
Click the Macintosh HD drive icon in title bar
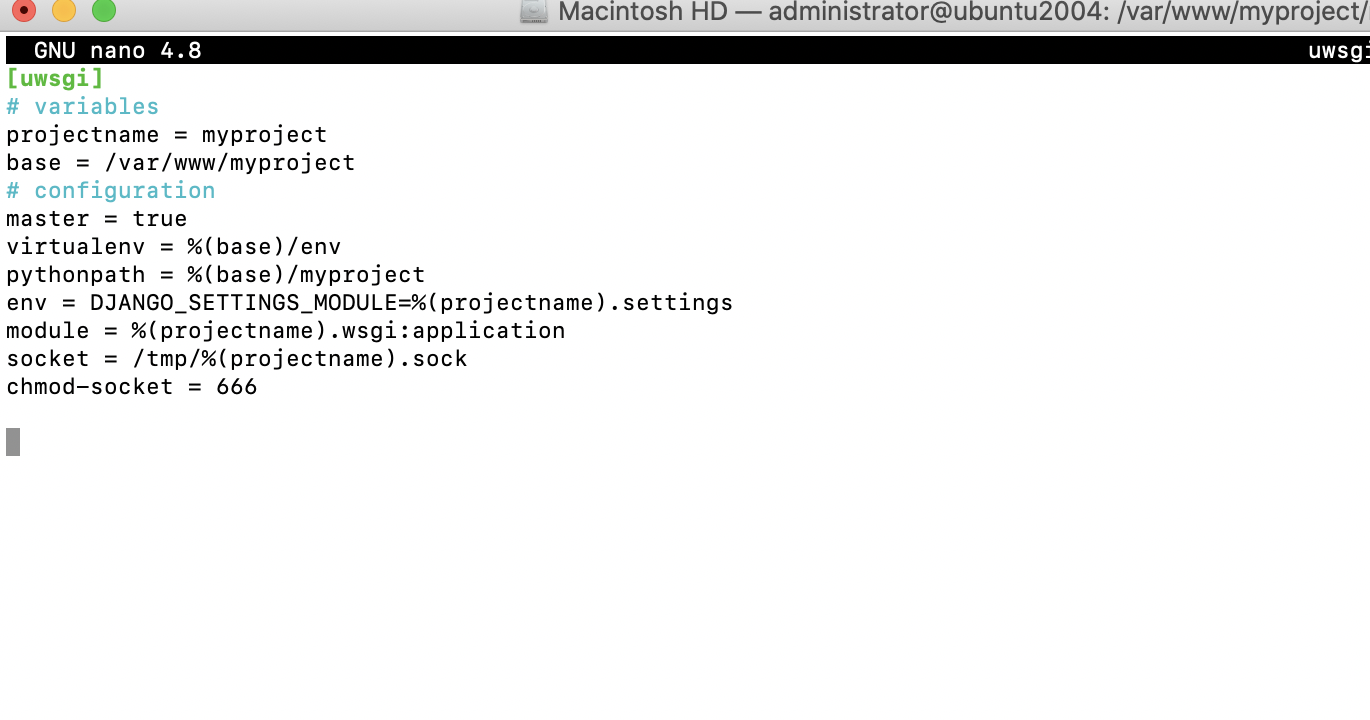(x=535, y=12)
